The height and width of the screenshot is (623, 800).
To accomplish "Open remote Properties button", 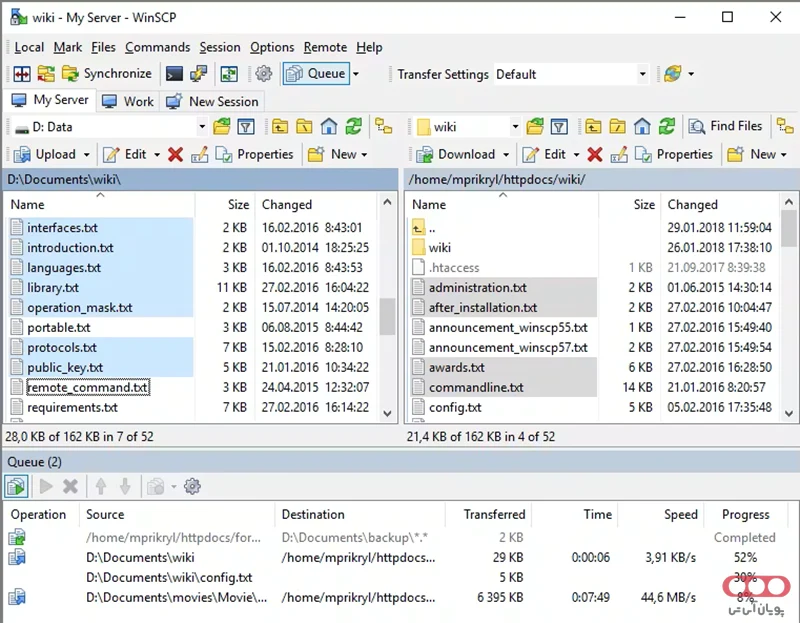I will pos(674,154).
